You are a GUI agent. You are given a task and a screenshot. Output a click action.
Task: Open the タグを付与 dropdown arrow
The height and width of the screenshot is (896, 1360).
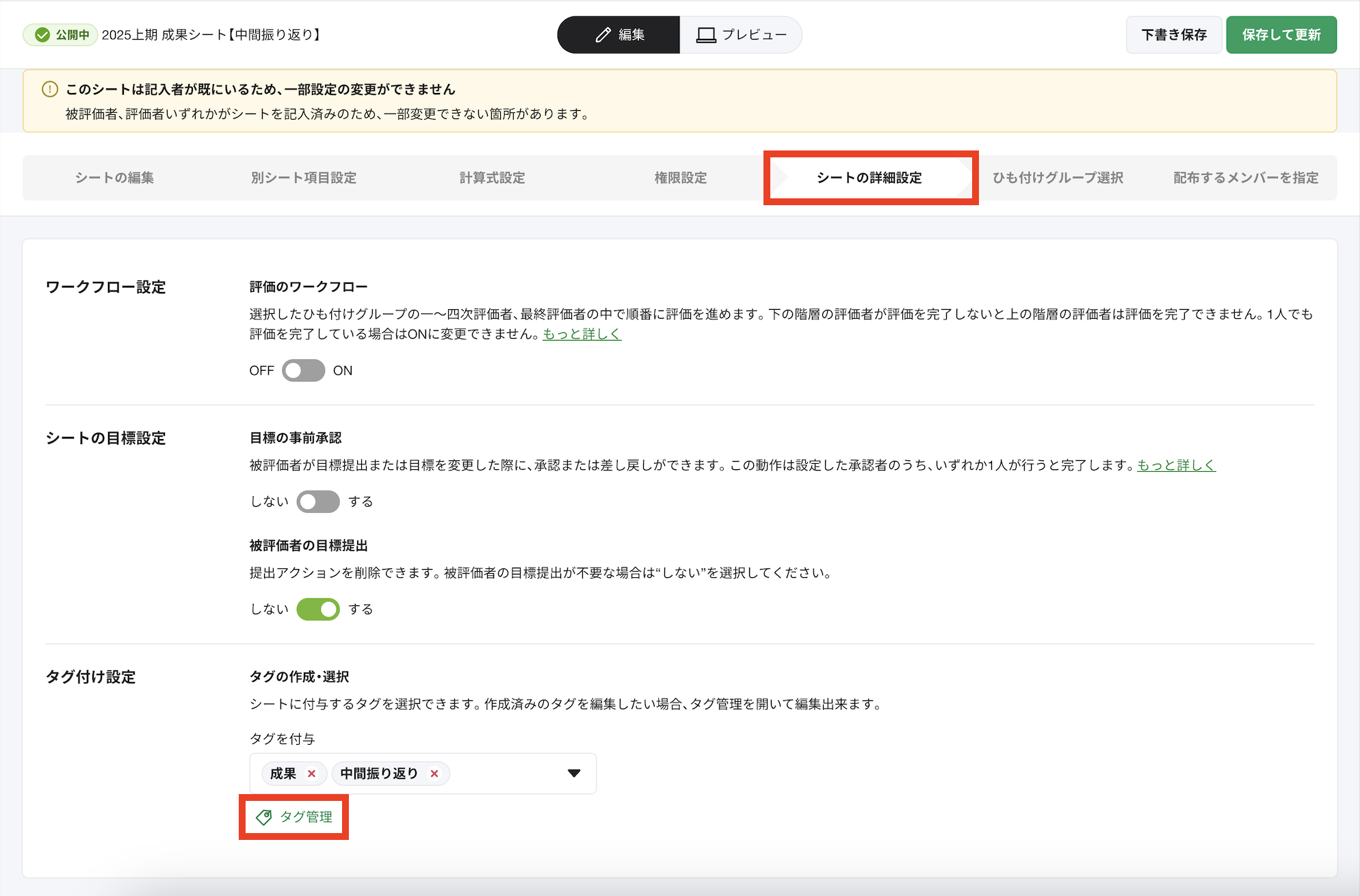tap(573, 774)
